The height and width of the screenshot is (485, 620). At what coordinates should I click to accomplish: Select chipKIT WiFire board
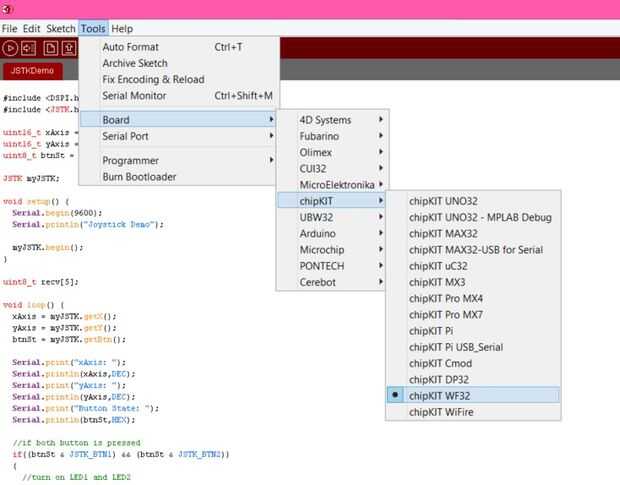(473, 411)
